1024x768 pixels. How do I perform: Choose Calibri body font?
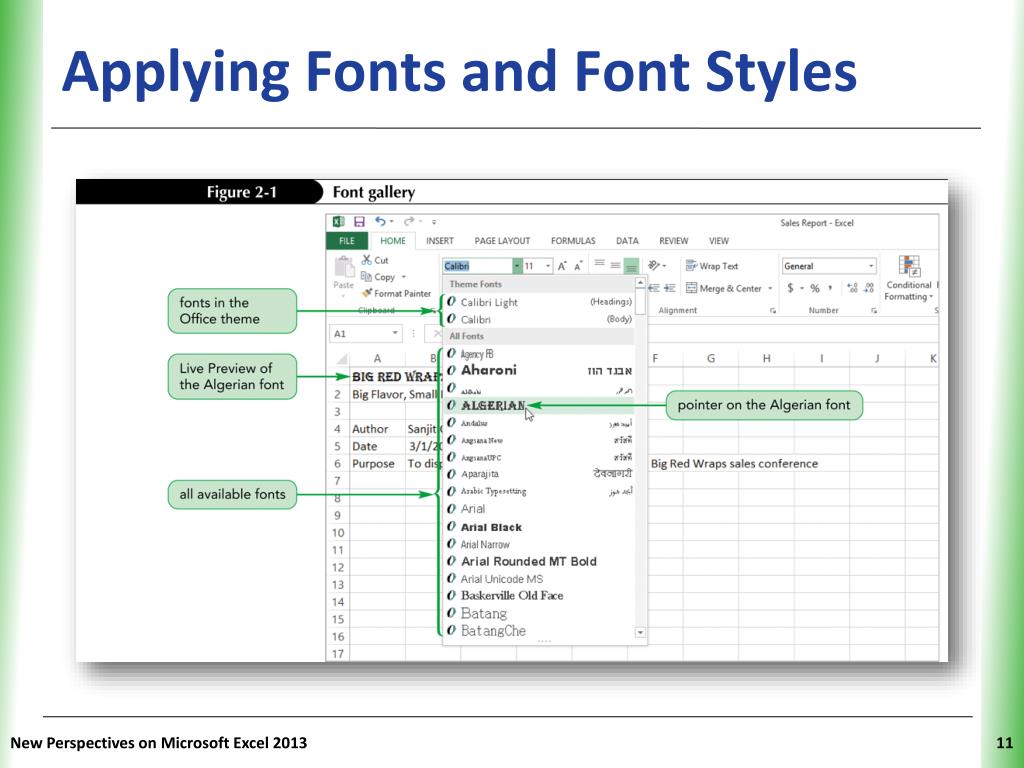[x=539, y=319]
